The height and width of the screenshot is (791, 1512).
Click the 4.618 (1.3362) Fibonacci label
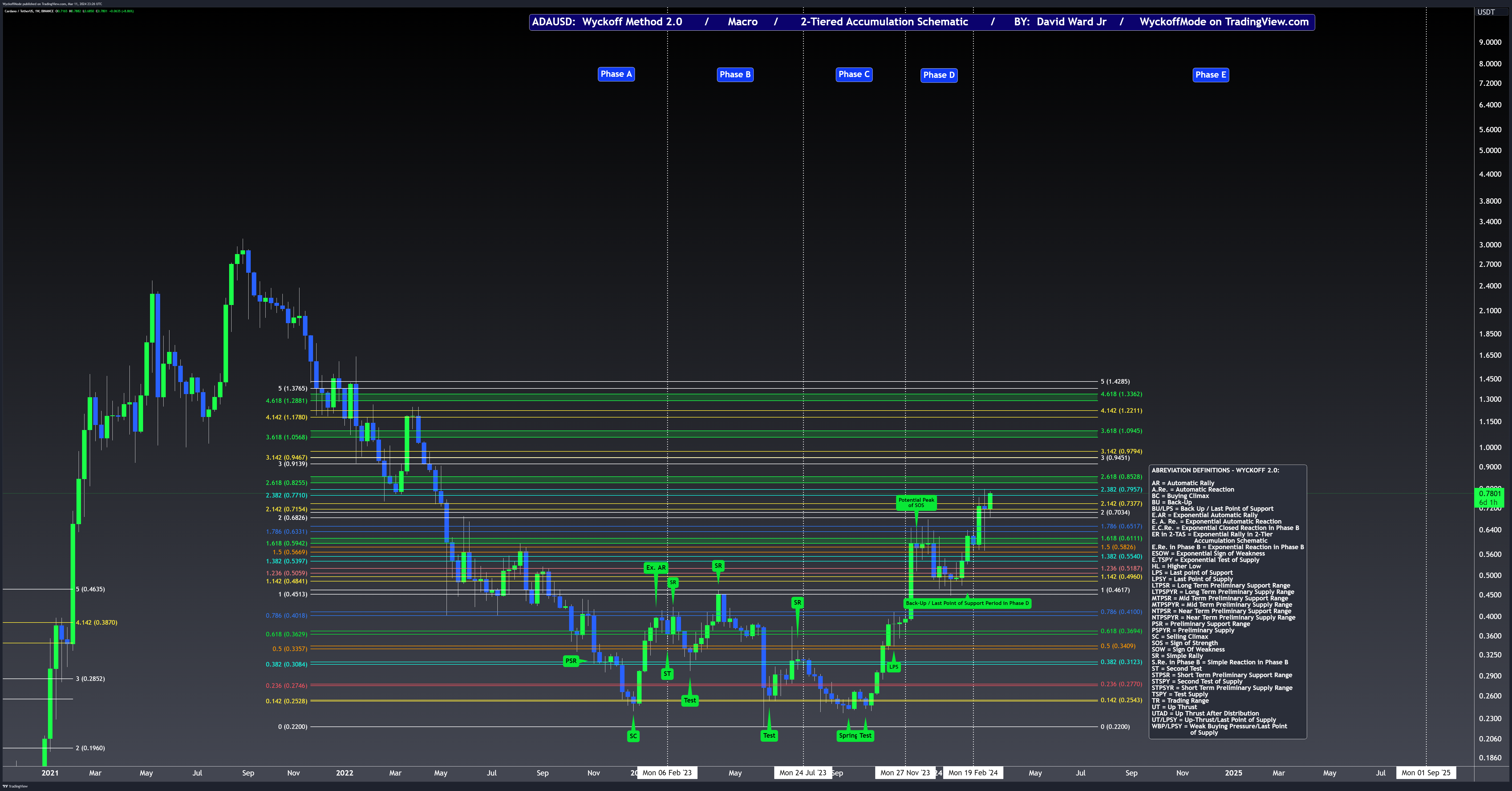click(1121, 394)
